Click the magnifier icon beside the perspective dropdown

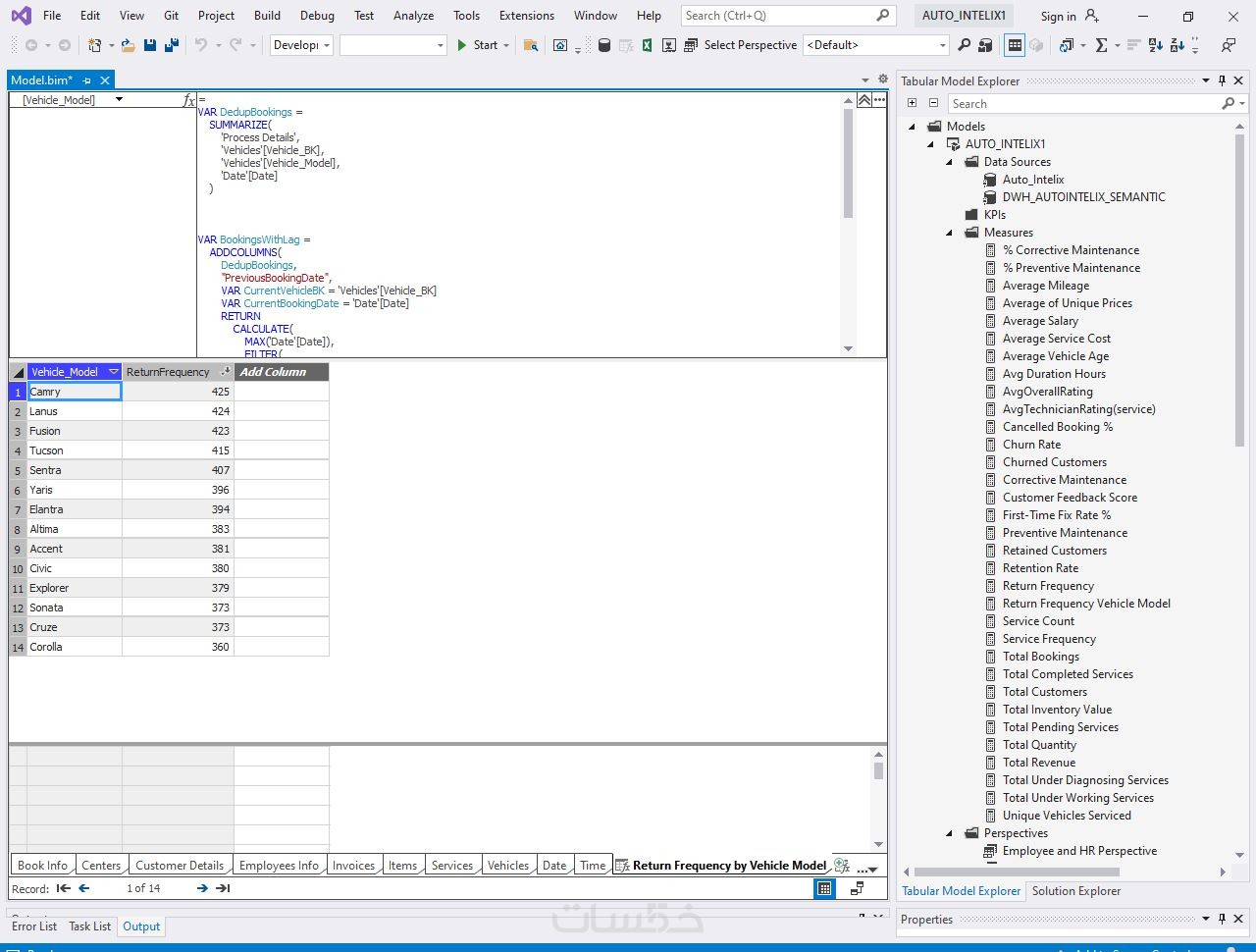[x=964, y=45]
